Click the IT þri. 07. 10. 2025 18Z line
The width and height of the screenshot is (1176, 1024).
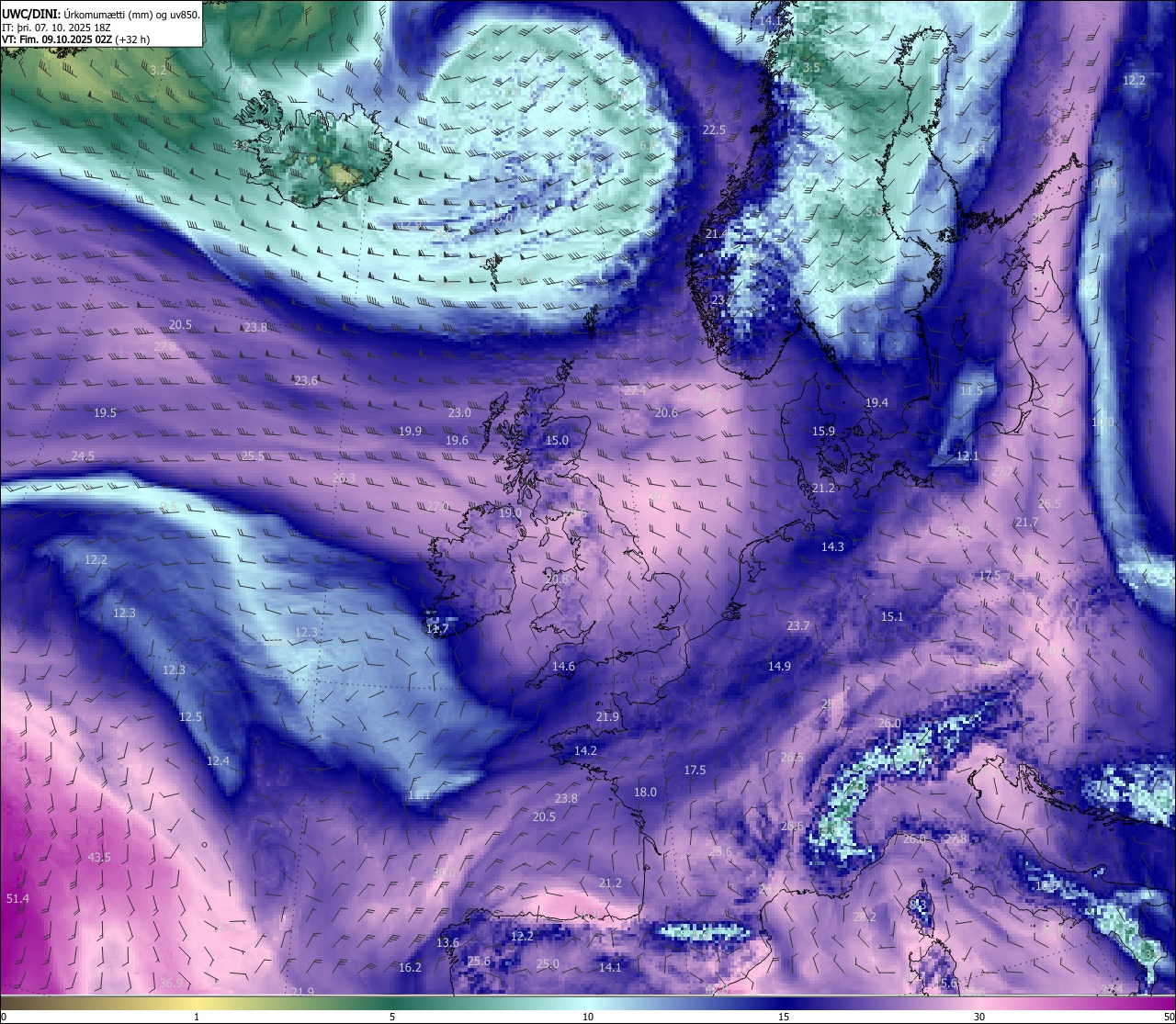pos(56,28)
